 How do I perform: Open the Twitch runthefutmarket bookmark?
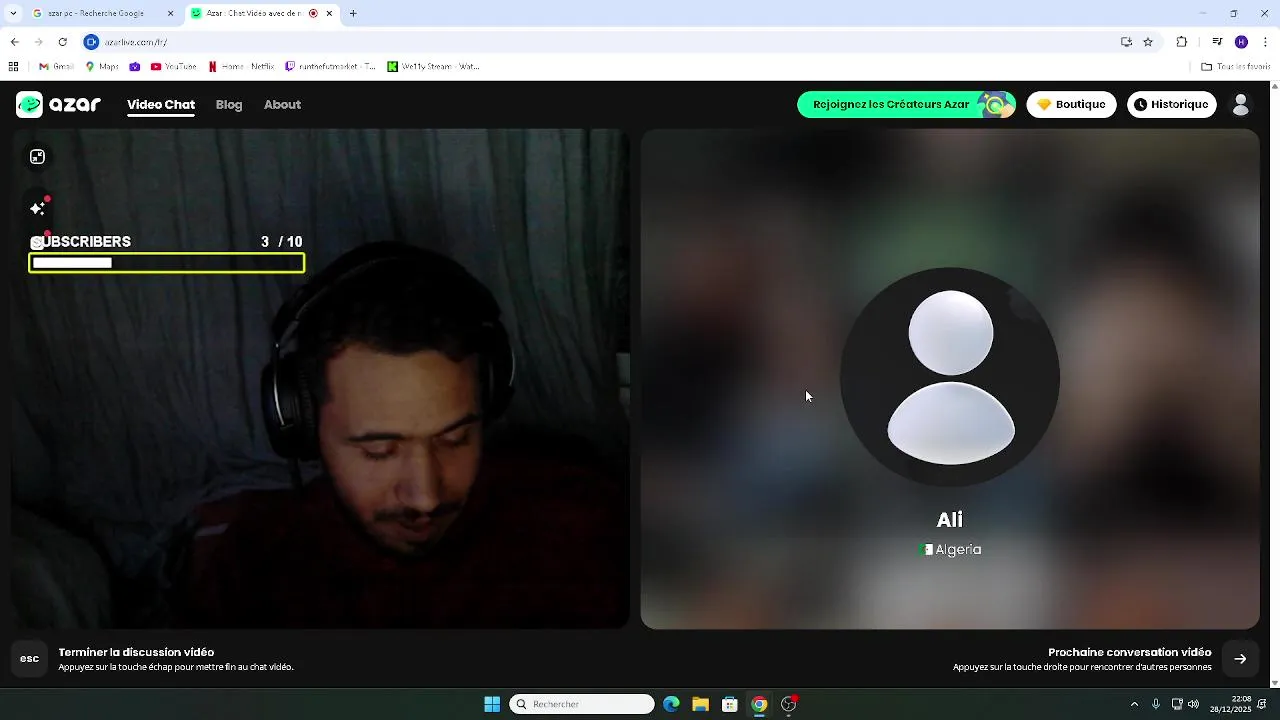coord(330,67)
